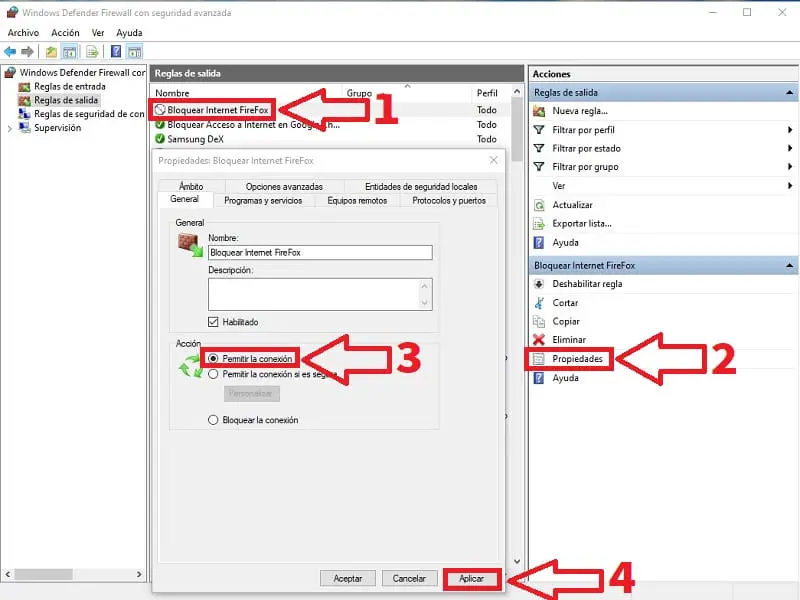Click the Nombre text field
The height and width of the screenshot is (600, 800).
[320, 253]
